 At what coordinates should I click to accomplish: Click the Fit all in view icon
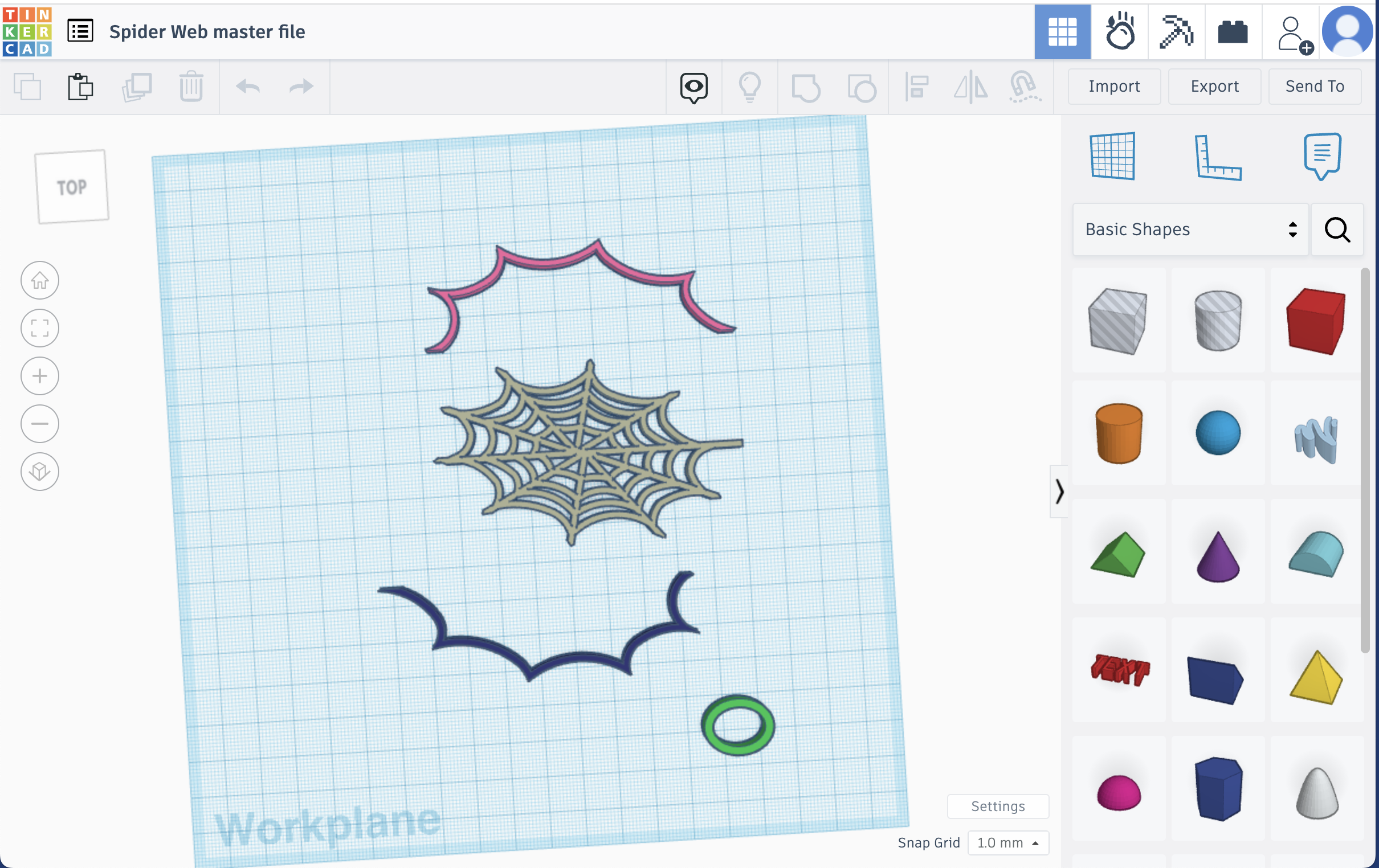[39, 328]
